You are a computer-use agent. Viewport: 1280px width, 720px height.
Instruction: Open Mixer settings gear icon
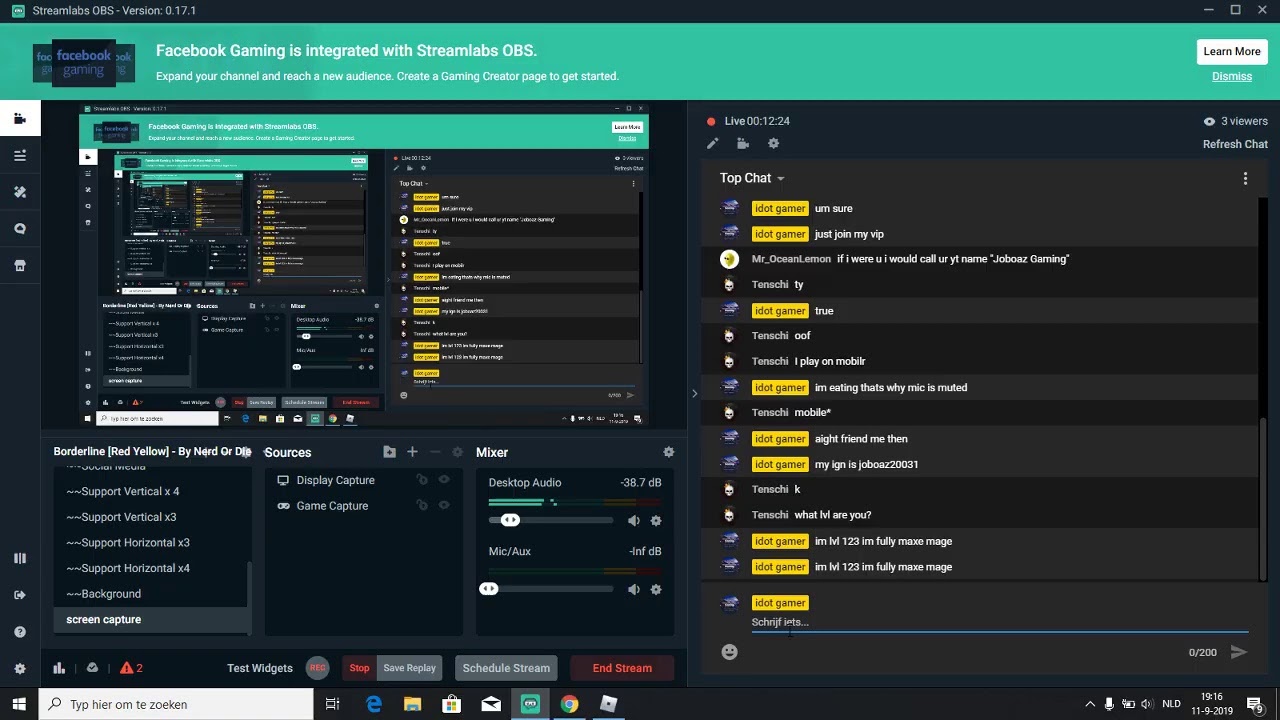669,452
